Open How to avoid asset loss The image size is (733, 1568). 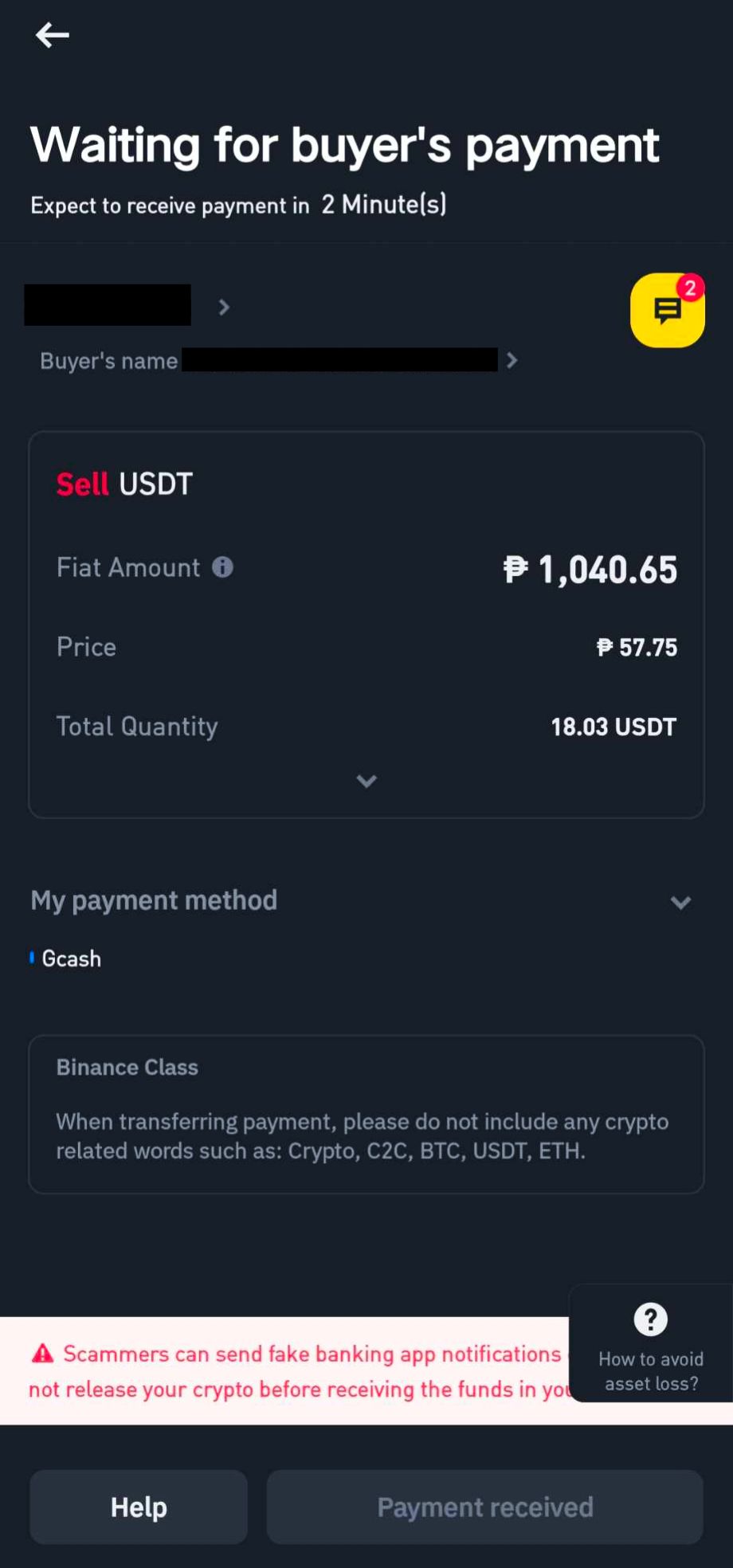pyautogui.click(x=651, y=1371)
